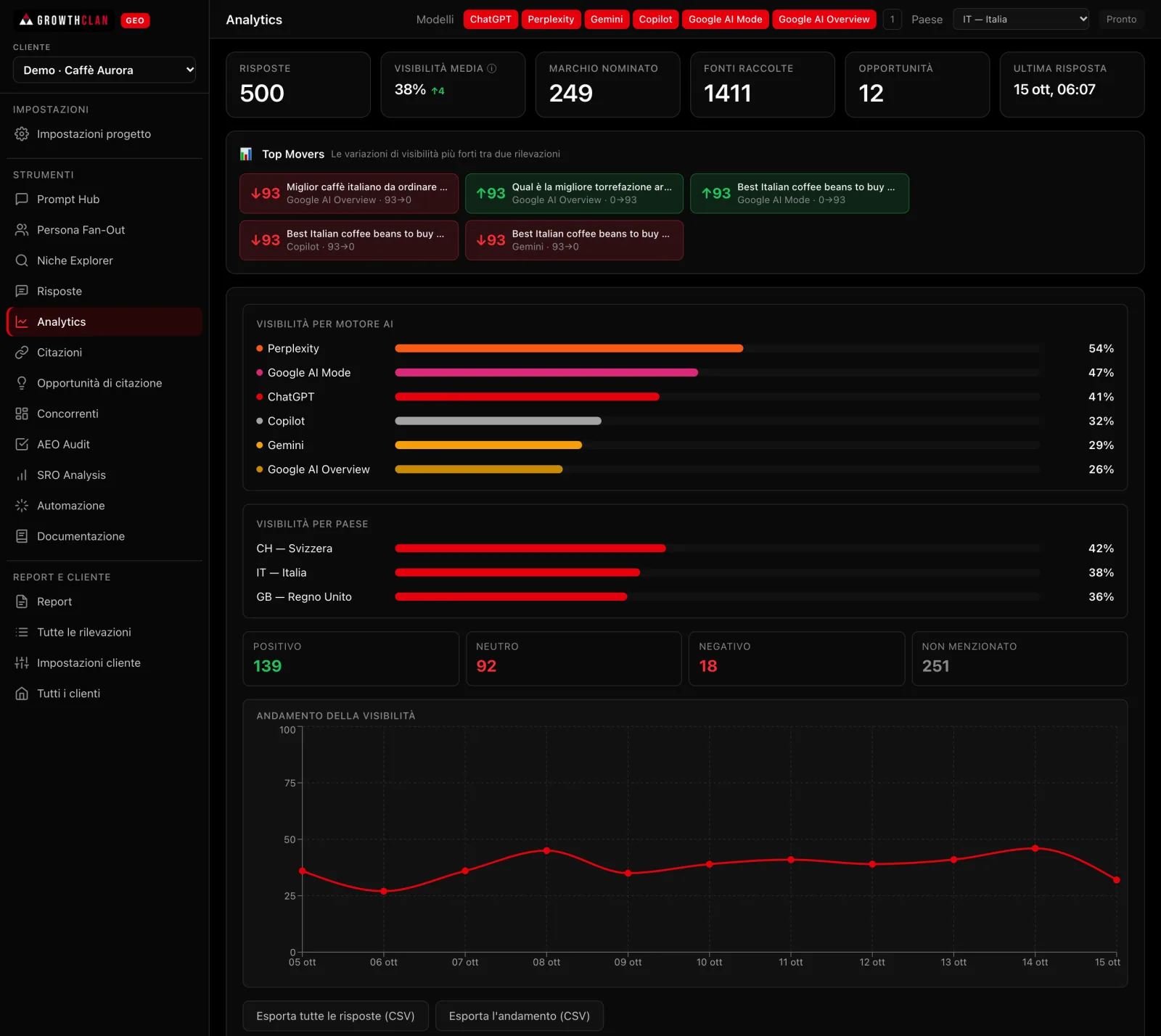Image resolution: width=1161 pixels, height=1036 pixels.
Task: Click the CH — Svizzera visibility bar
Action: click(x=530, y=548)
